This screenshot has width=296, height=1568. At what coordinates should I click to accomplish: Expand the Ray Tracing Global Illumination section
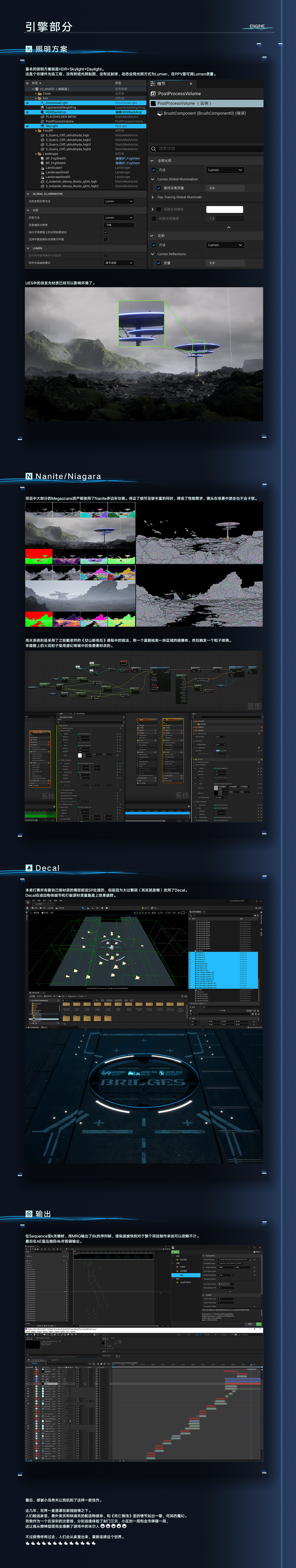tap(152, 197)
